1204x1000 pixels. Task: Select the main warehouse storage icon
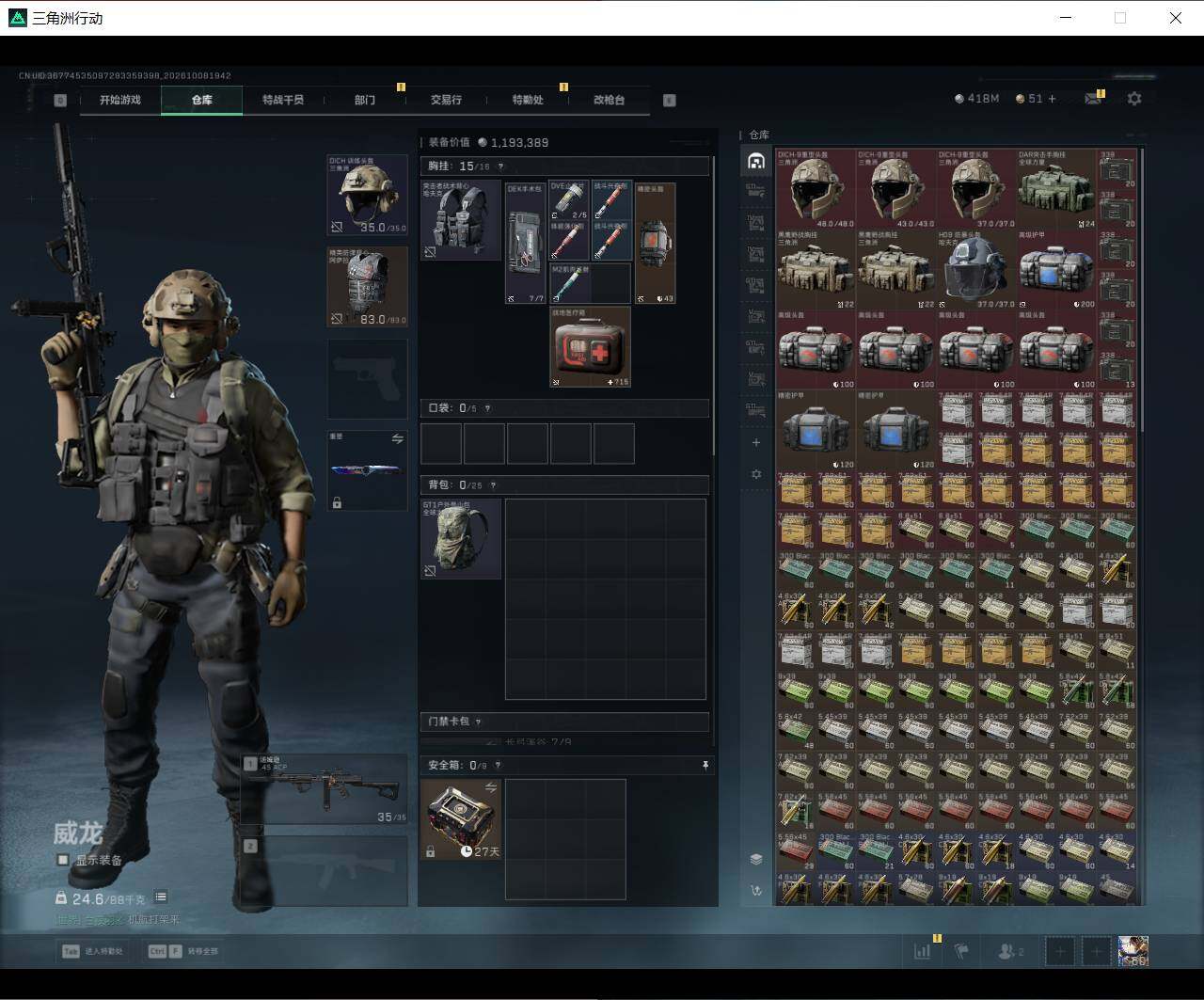point(755,161)
